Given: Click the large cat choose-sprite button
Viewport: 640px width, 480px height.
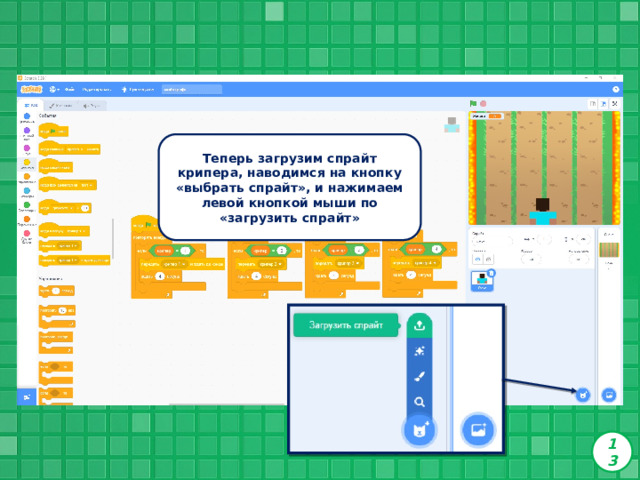Looking at the screenshot, I should click(x=420, y=430).
